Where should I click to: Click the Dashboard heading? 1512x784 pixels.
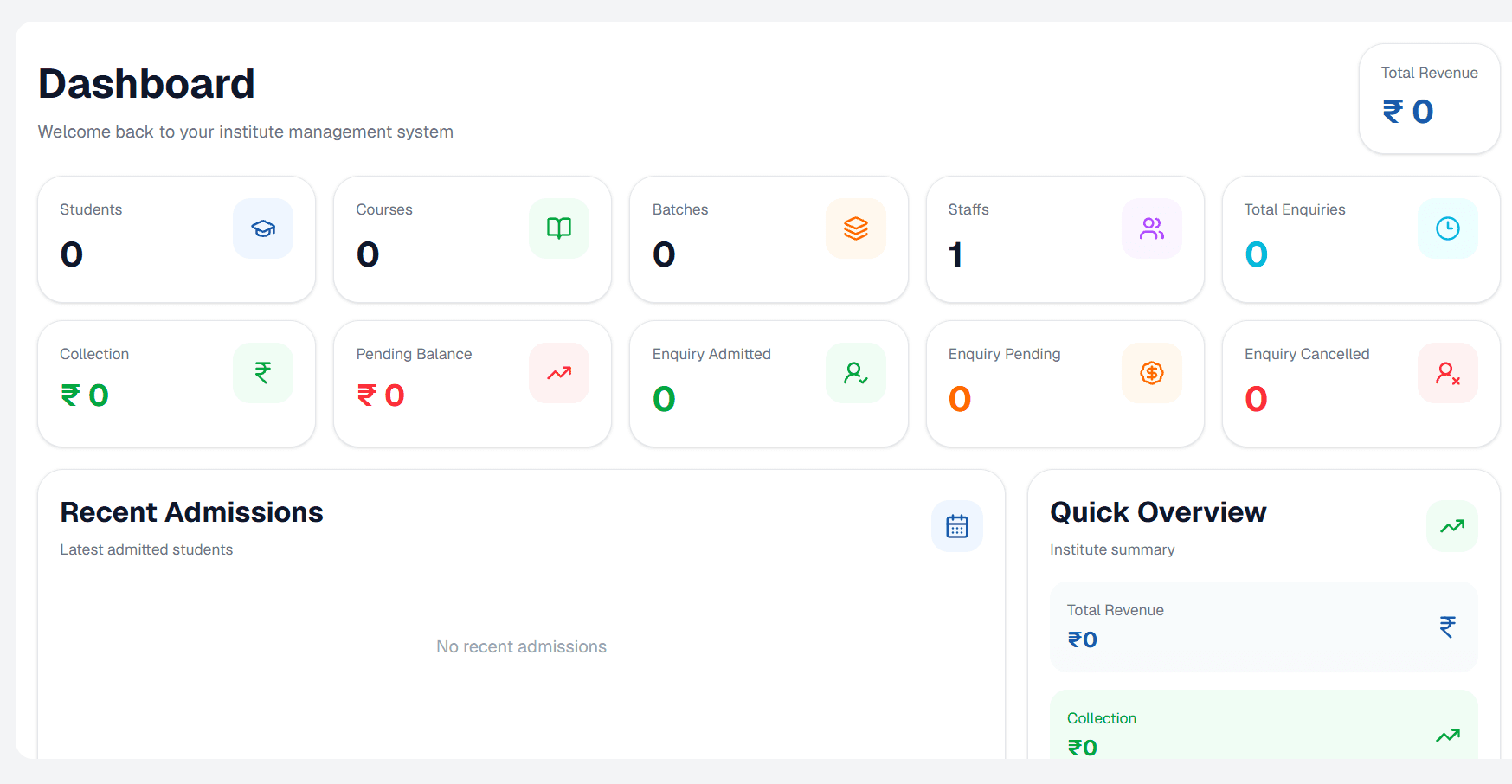point(146,84)
